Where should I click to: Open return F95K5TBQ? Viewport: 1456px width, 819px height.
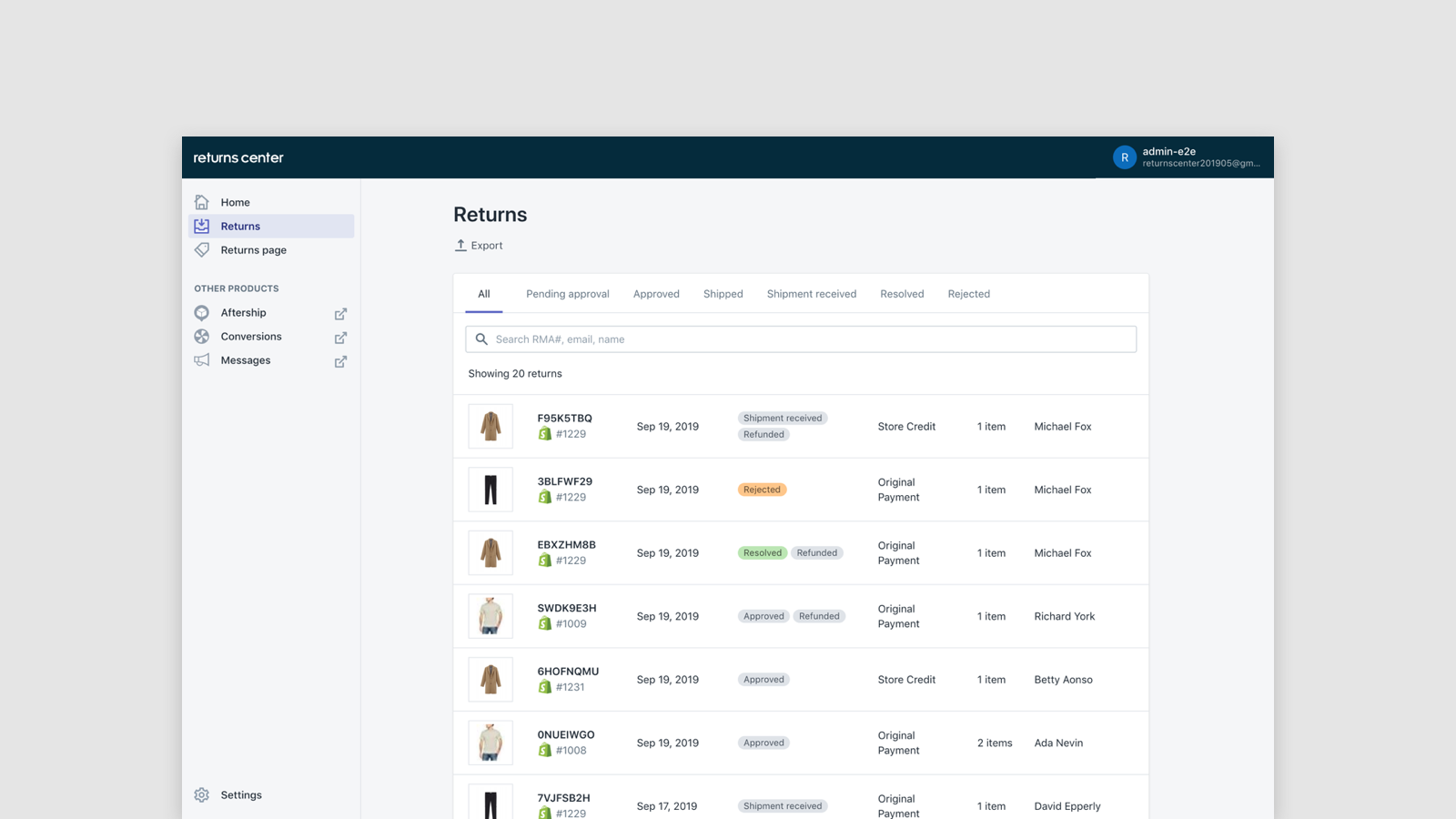click(564, 419)
